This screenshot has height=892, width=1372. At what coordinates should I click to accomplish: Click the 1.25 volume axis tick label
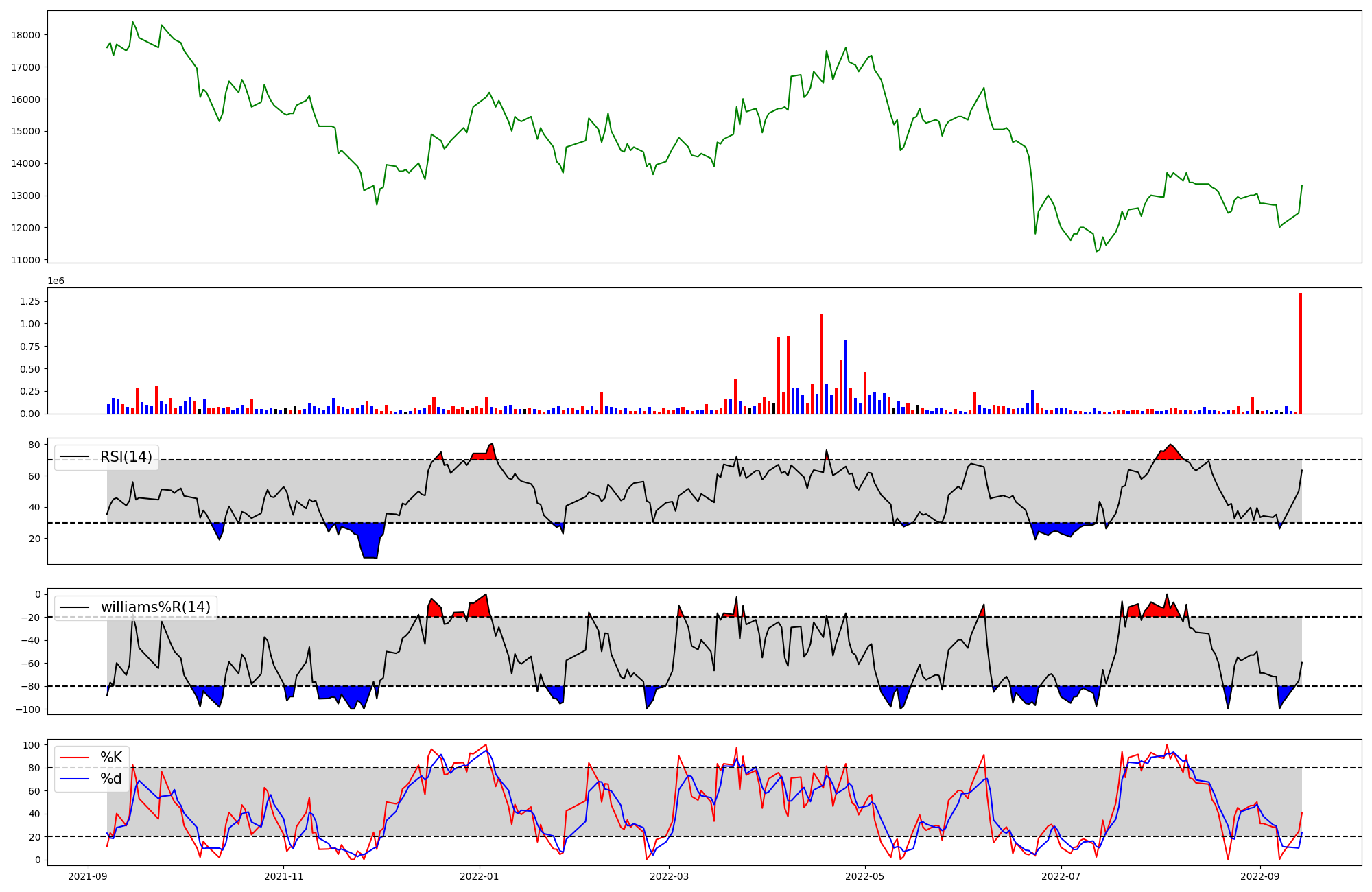point(31,301)
